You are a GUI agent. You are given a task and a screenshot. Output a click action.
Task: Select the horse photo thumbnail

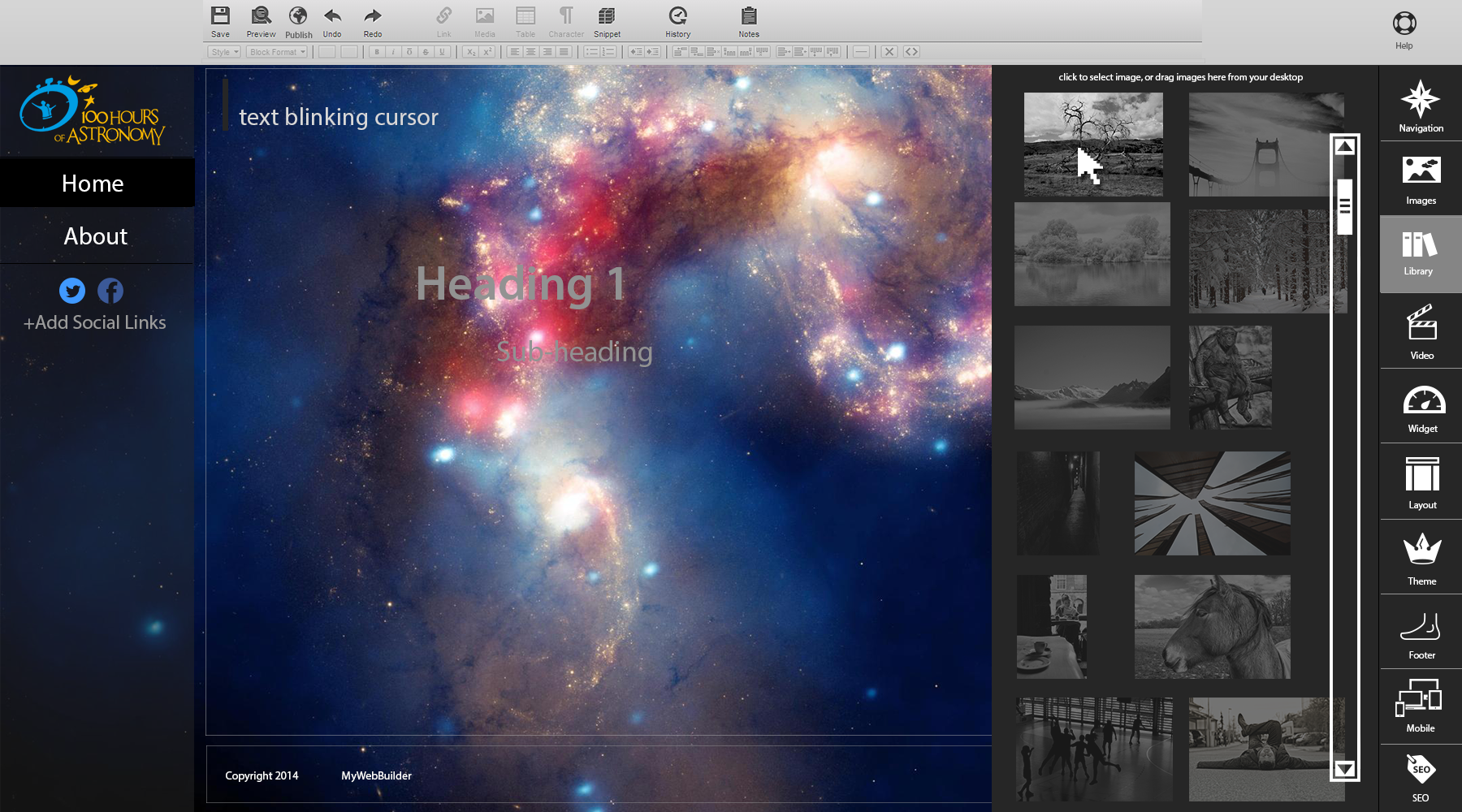click(x=1212, y=627)
